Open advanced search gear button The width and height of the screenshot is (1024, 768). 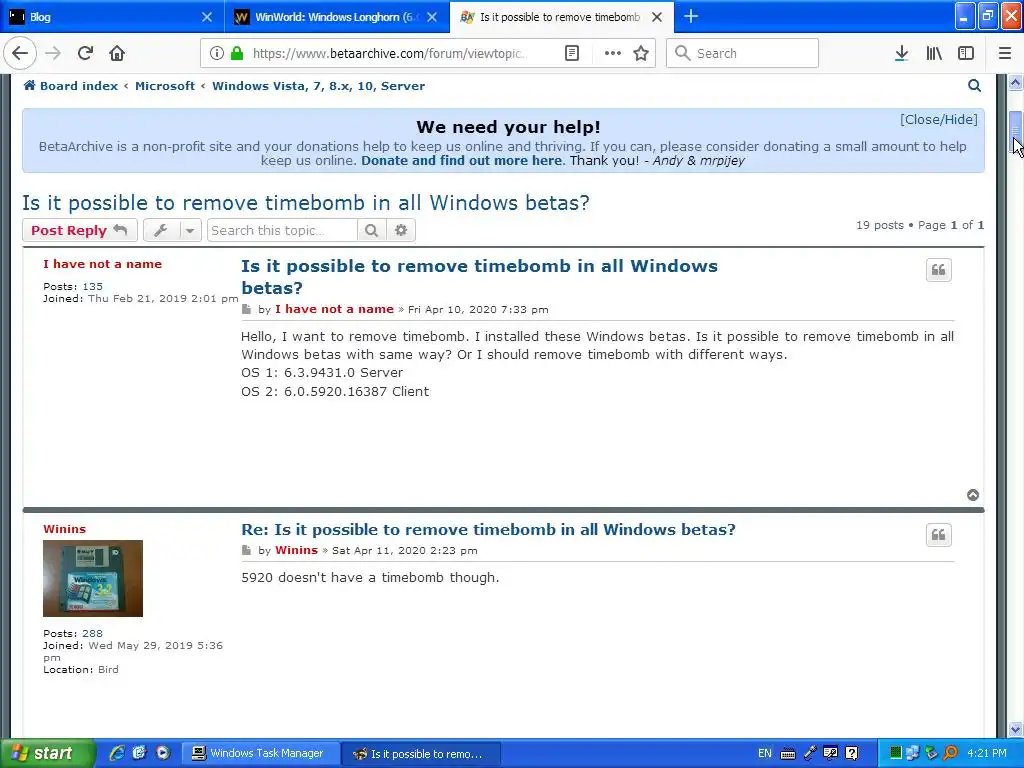click(401, 230)
